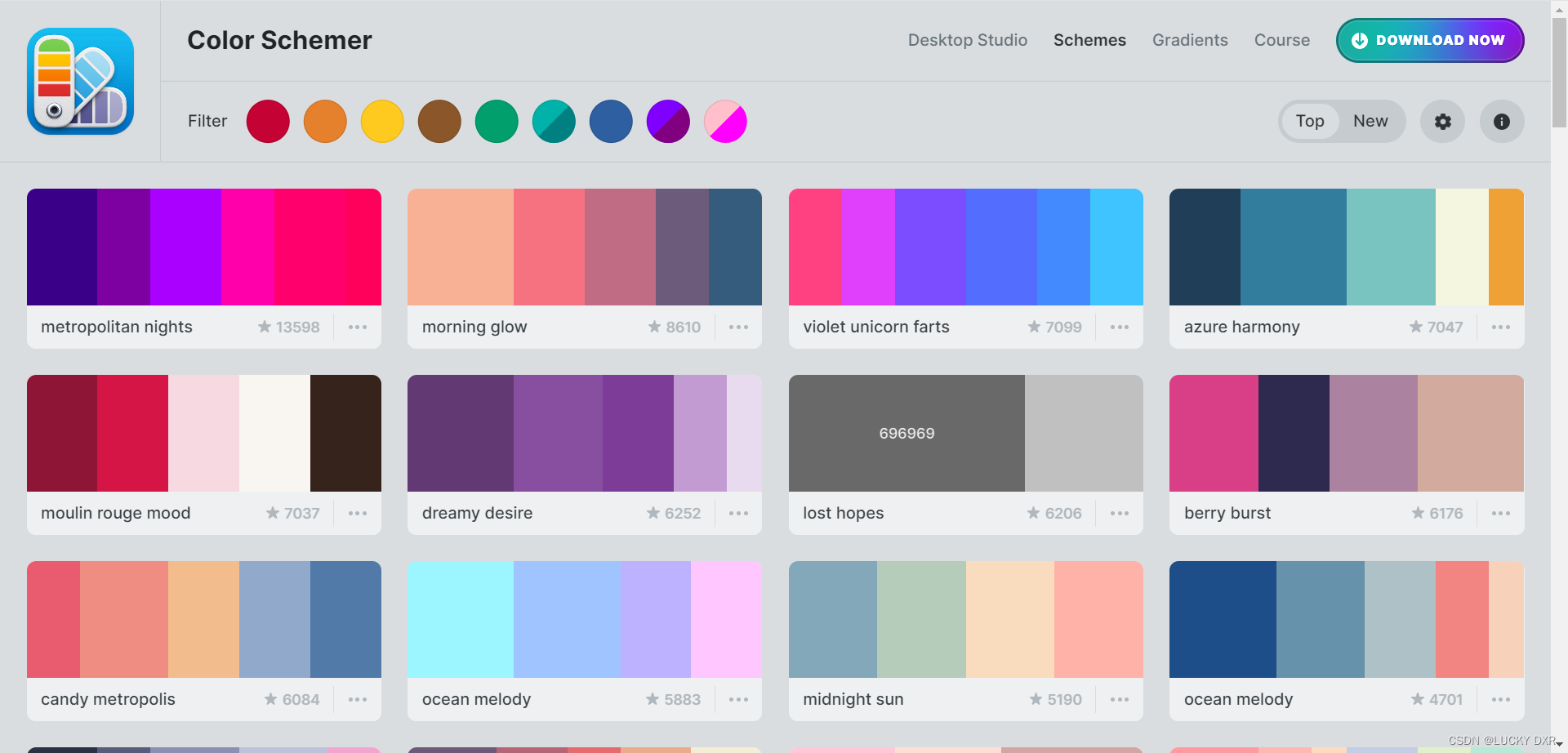Open more options for ocean melody 4701
The height and width of the screenshot is (753, 1568).
pos(1501,699)
